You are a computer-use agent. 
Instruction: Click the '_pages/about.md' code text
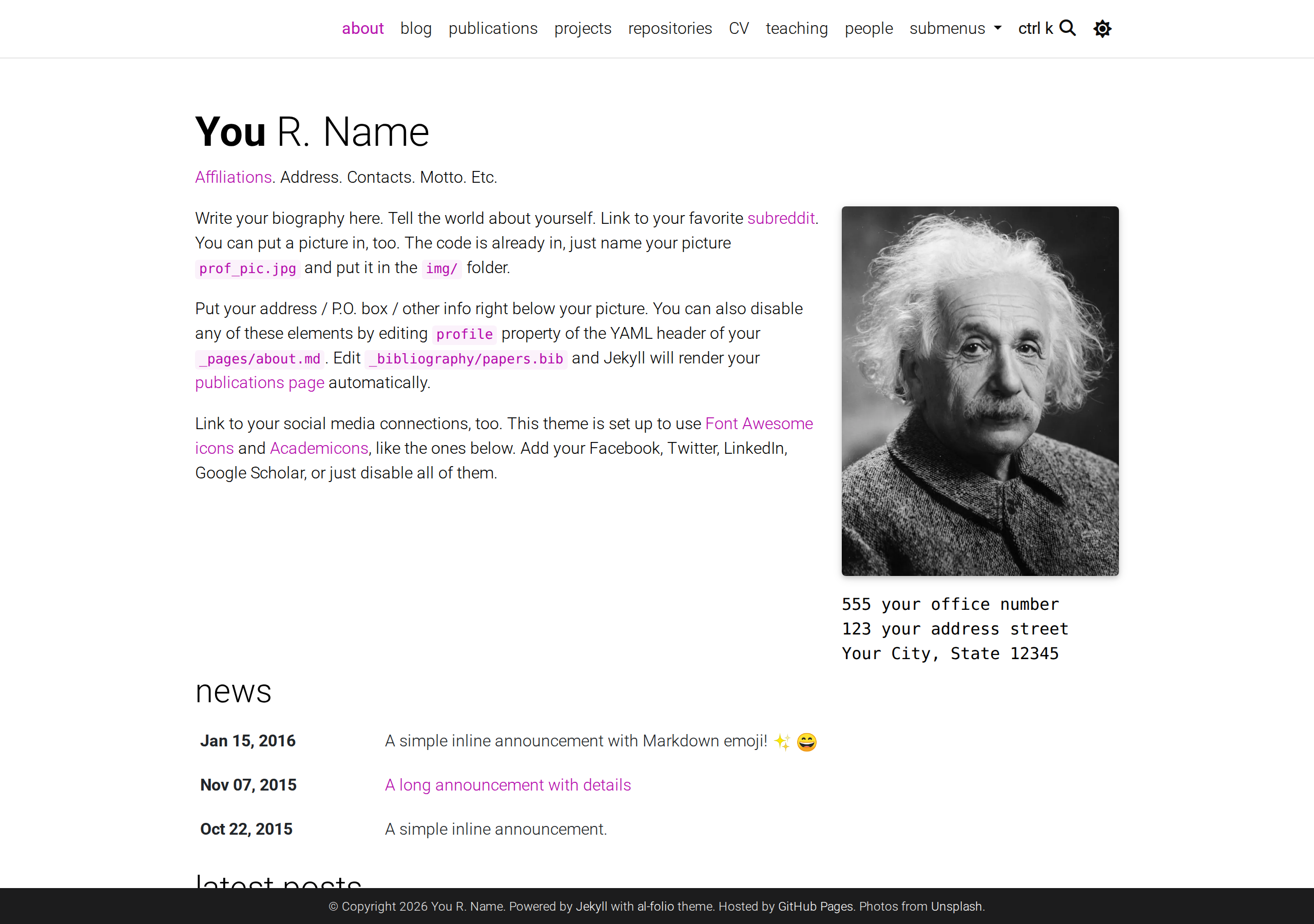pyautogui.click(x=259, y=359)
